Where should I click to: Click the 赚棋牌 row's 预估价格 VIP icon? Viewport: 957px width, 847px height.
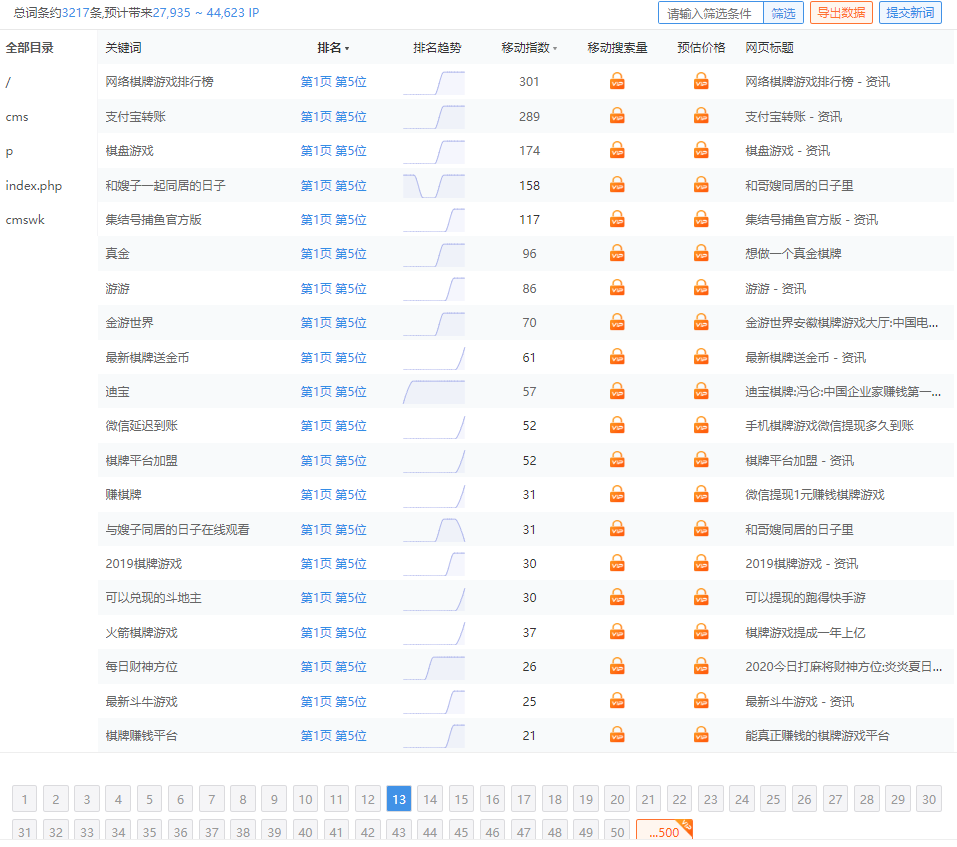click(701, 494)
